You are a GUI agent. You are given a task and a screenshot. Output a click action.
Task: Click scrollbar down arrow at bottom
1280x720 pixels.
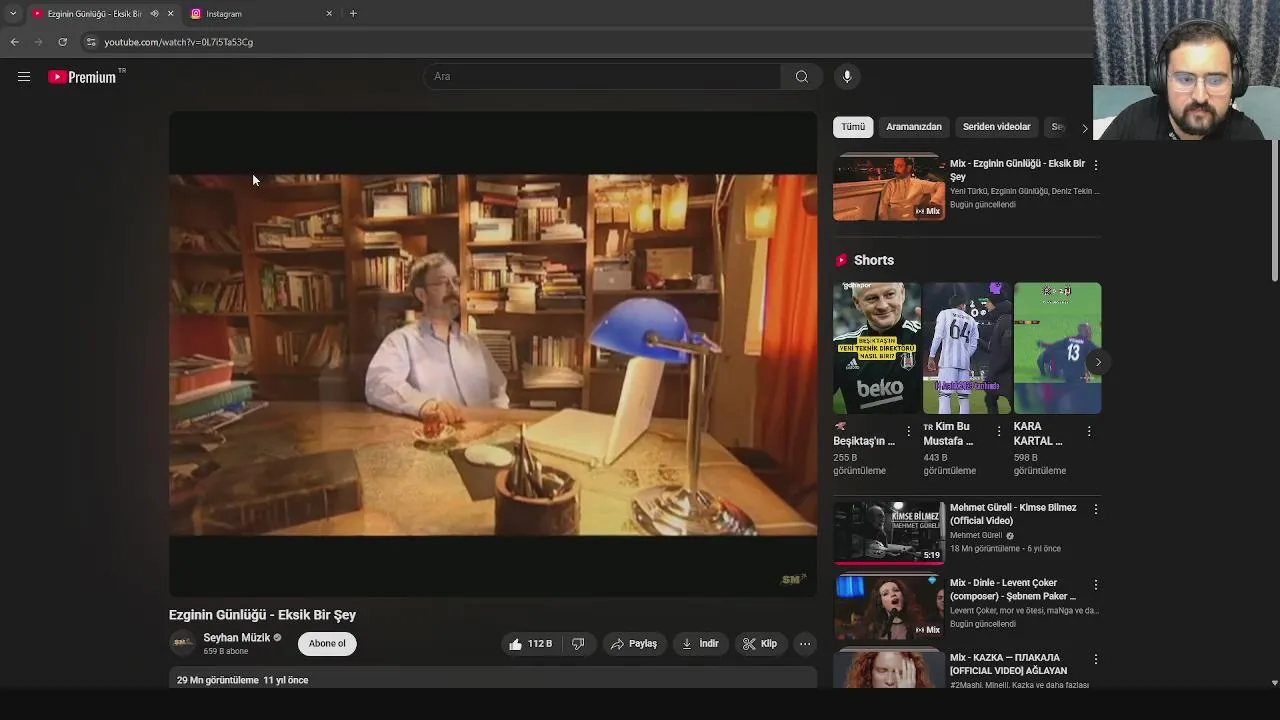[x=1274, y=683]
